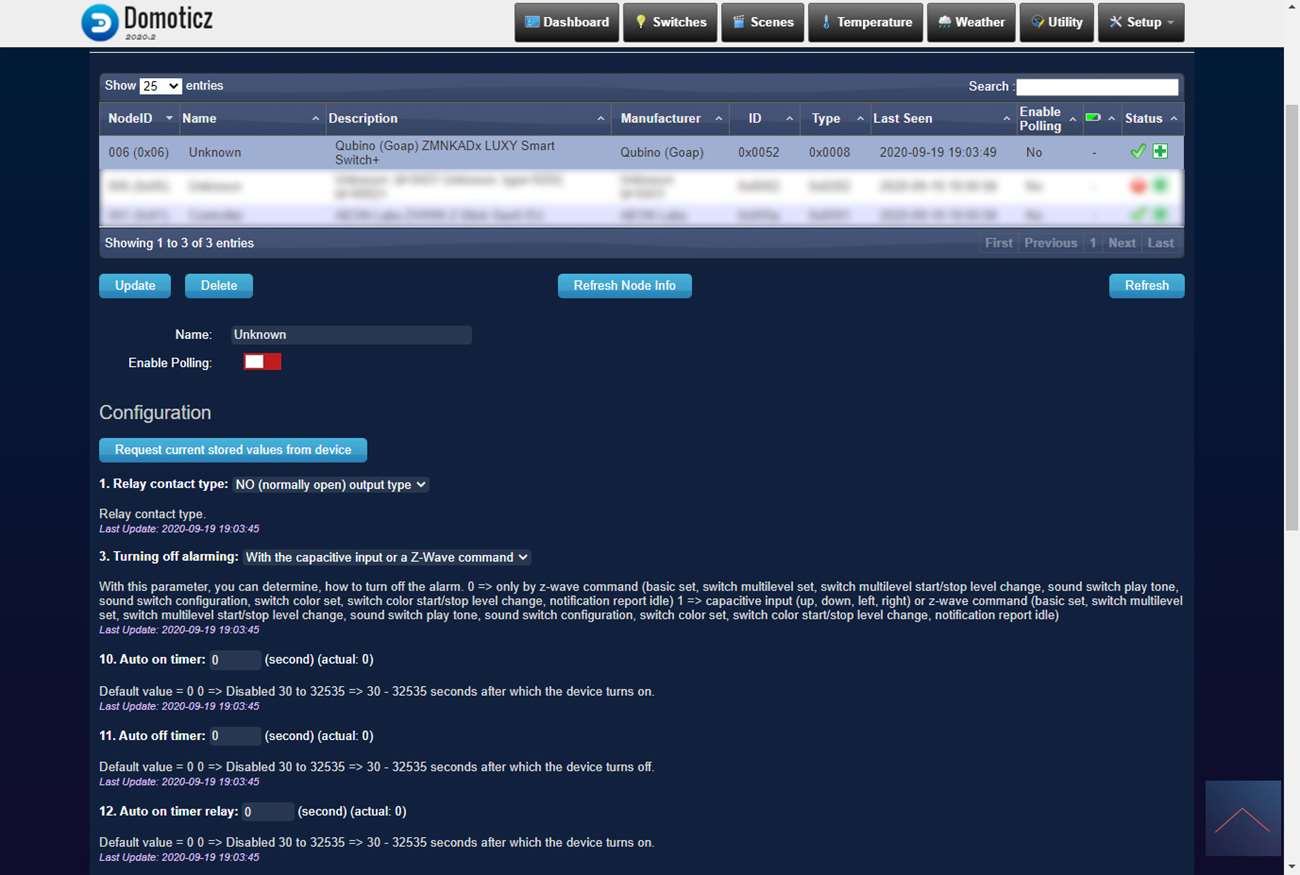This screenshot has height=875, width=1300.
Task: Click the Refresh button beside the table
Action: pos(1147,286)
